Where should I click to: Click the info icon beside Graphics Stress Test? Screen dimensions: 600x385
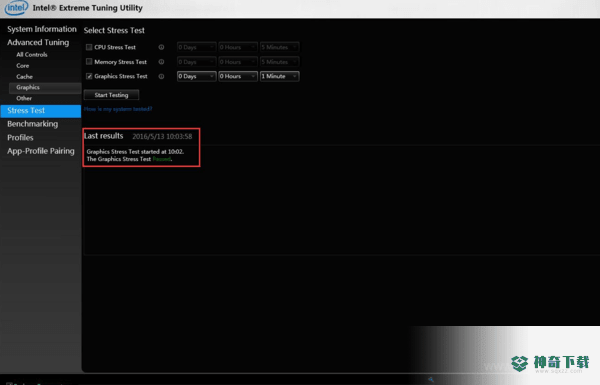coord(161,76)
